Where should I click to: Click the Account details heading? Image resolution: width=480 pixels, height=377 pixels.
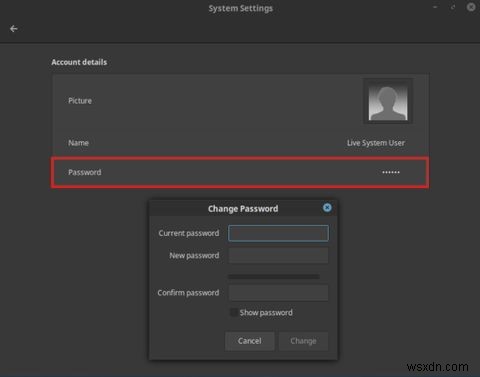point(79,62)
